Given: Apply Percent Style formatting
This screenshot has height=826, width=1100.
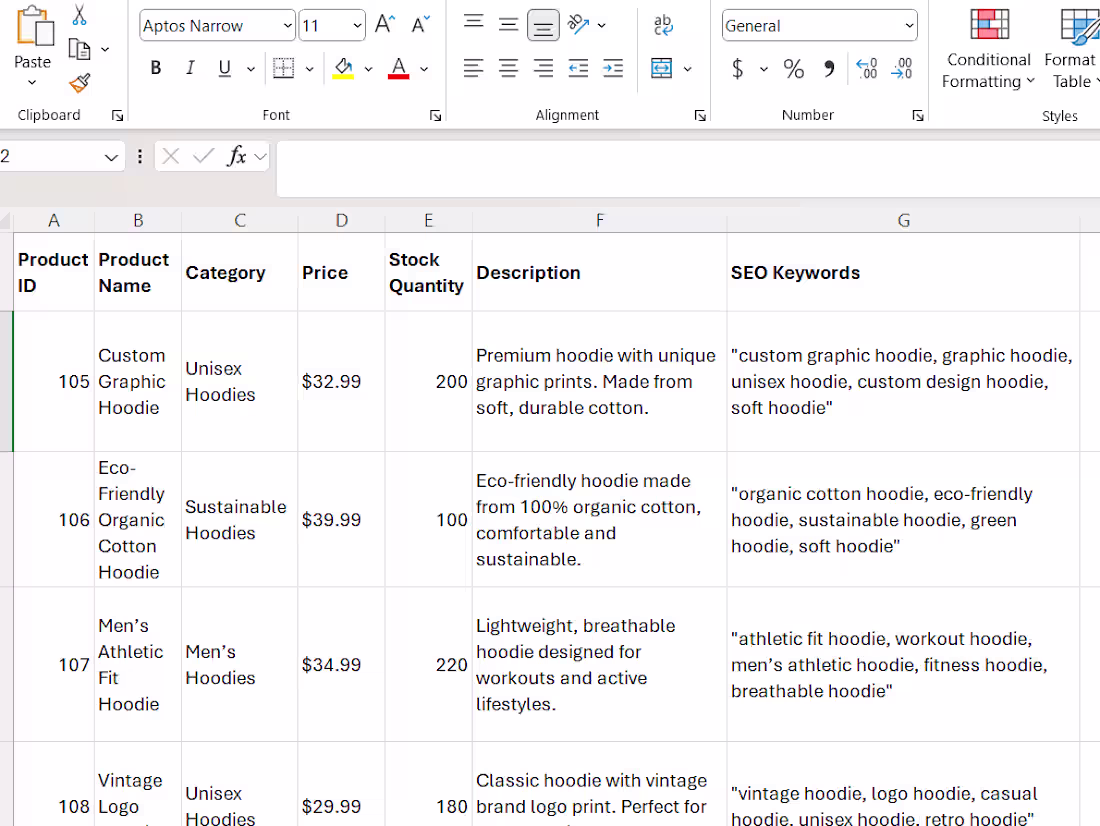Looking at the screenshot, I should [792, 68].
